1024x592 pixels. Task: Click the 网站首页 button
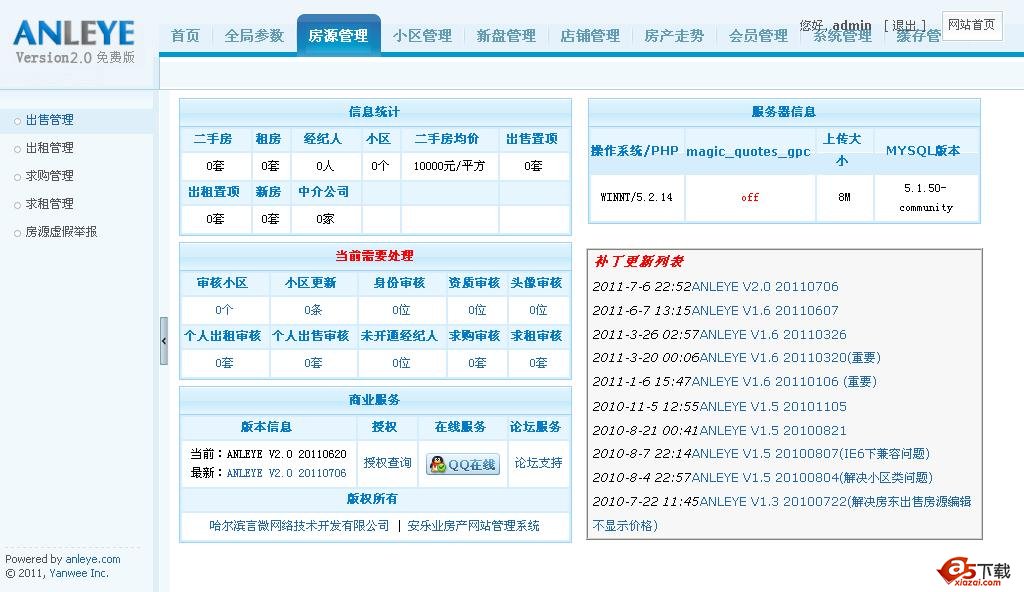972,25
